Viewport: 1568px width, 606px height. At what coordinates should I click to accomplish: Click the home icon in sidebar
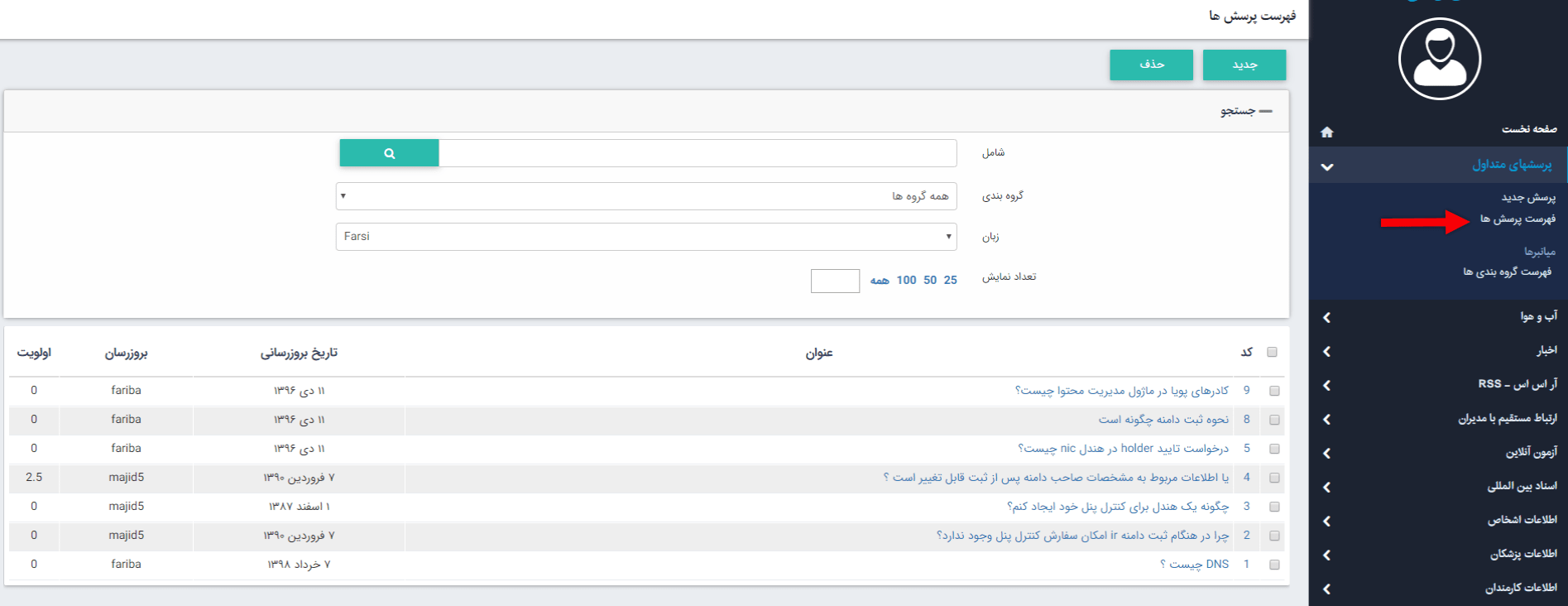click(x=1327, y=132)
